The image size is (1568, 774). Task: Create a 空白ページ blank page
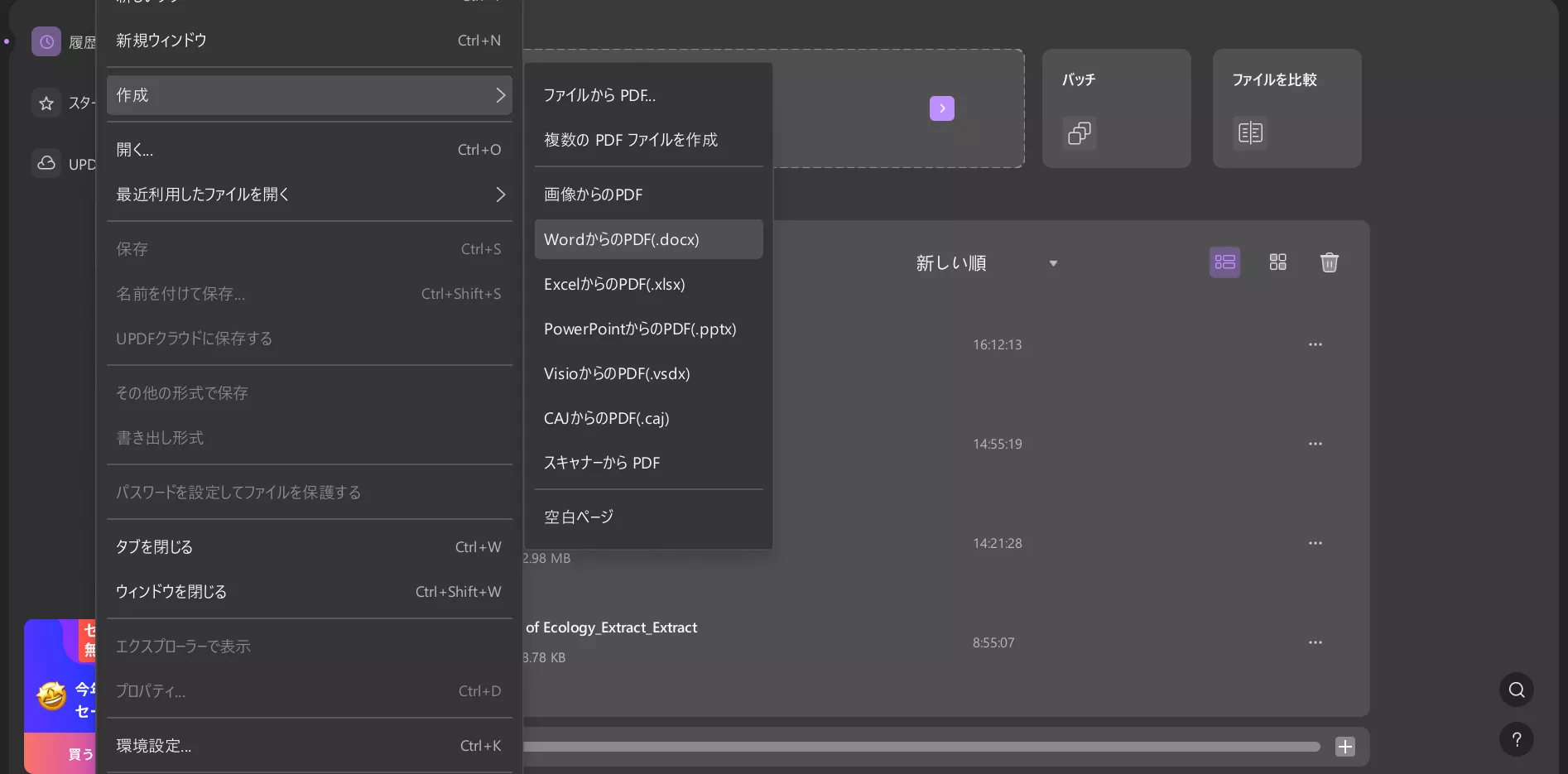point(649,517)
